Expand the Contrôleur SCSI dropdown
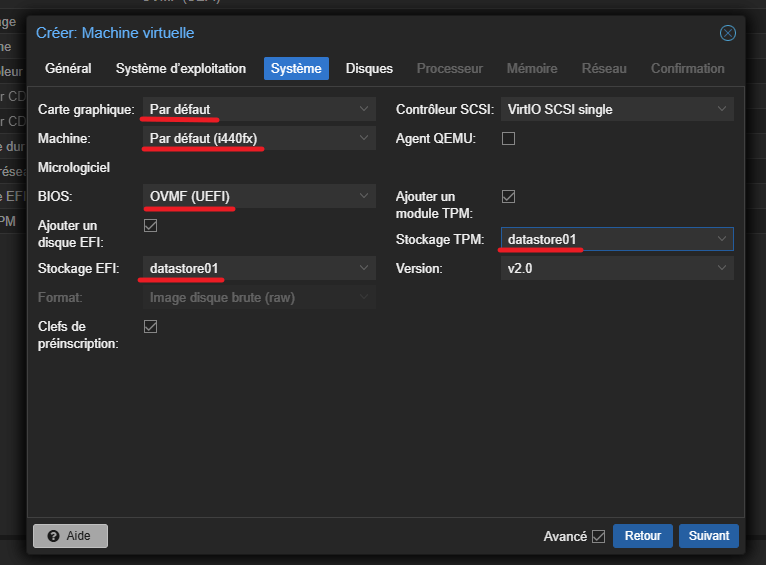The height and width of the screenshot is (565, 766). tap(617, 109)
